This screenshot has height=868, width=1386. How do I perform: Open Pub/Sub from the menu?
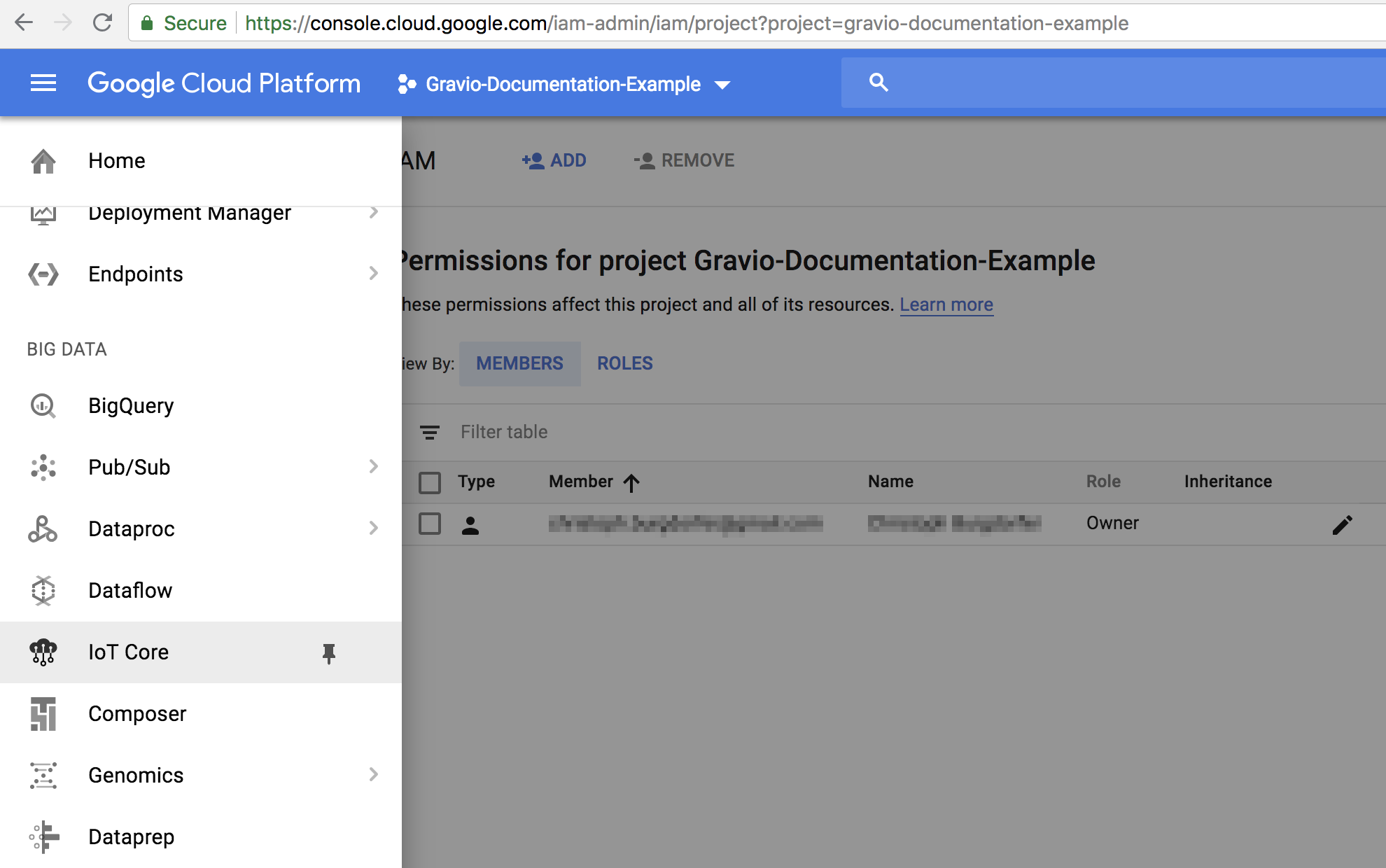click(x=201, y=468)
